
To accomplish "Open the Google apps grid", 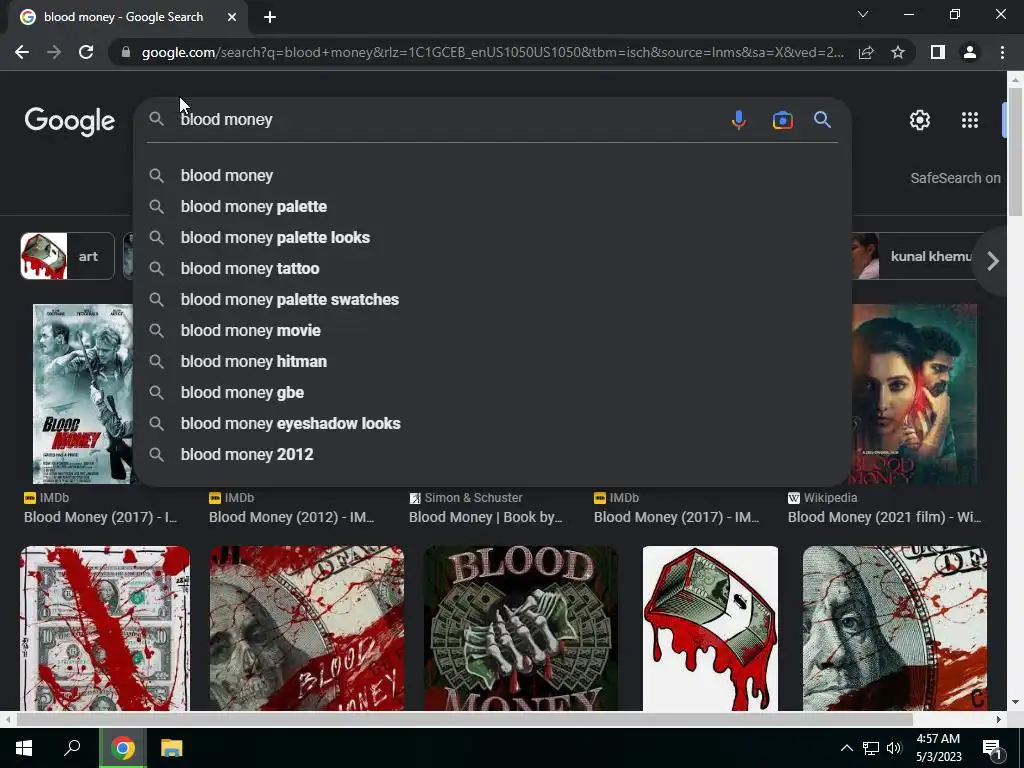I will [x=970, y=120].
